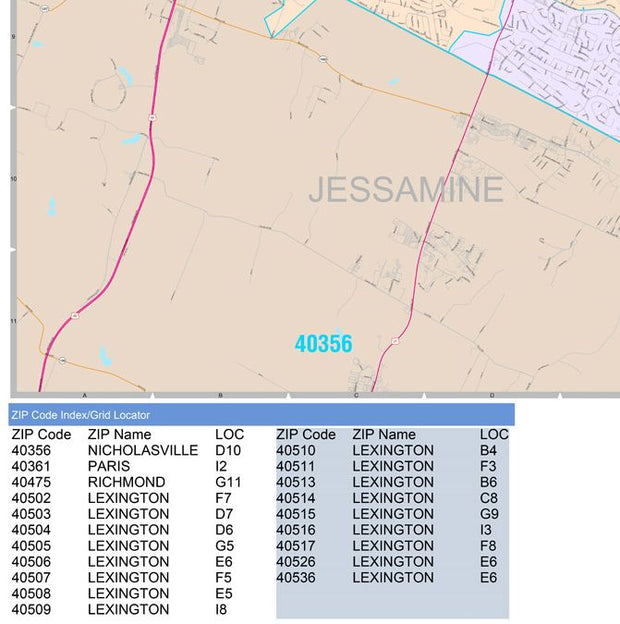This screenshot has width=620, height=624.
Task: Click RICHMOND in the ZIP name column
Action: pos(126,482)
